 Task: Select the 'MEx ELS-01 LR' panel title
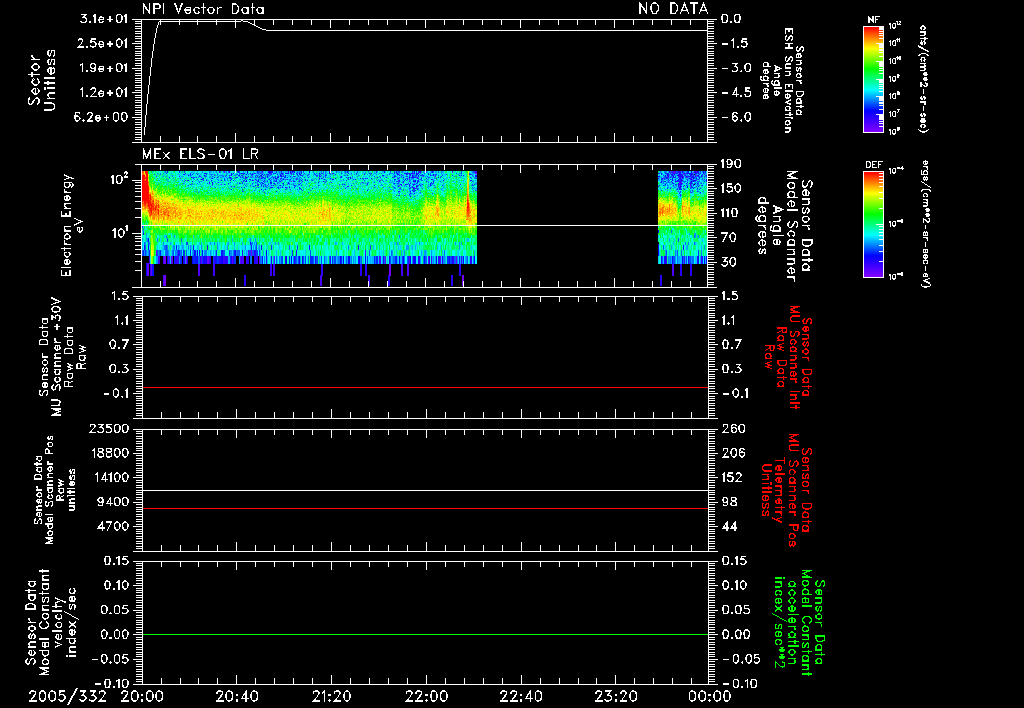pos(200,154)
